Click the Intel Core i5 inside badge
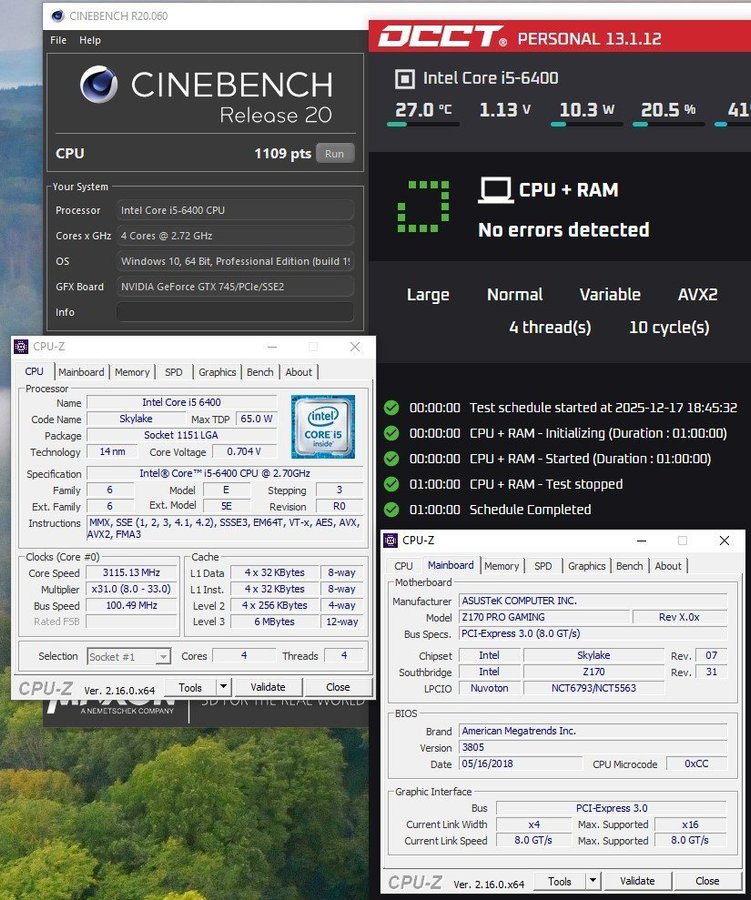This screenshot has width=751, height=900. click(323, 427)
